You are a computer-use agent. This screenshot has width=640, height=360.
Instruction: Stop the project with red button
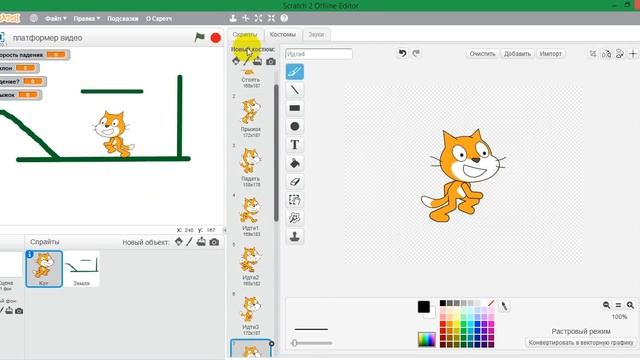pos(216,38)
